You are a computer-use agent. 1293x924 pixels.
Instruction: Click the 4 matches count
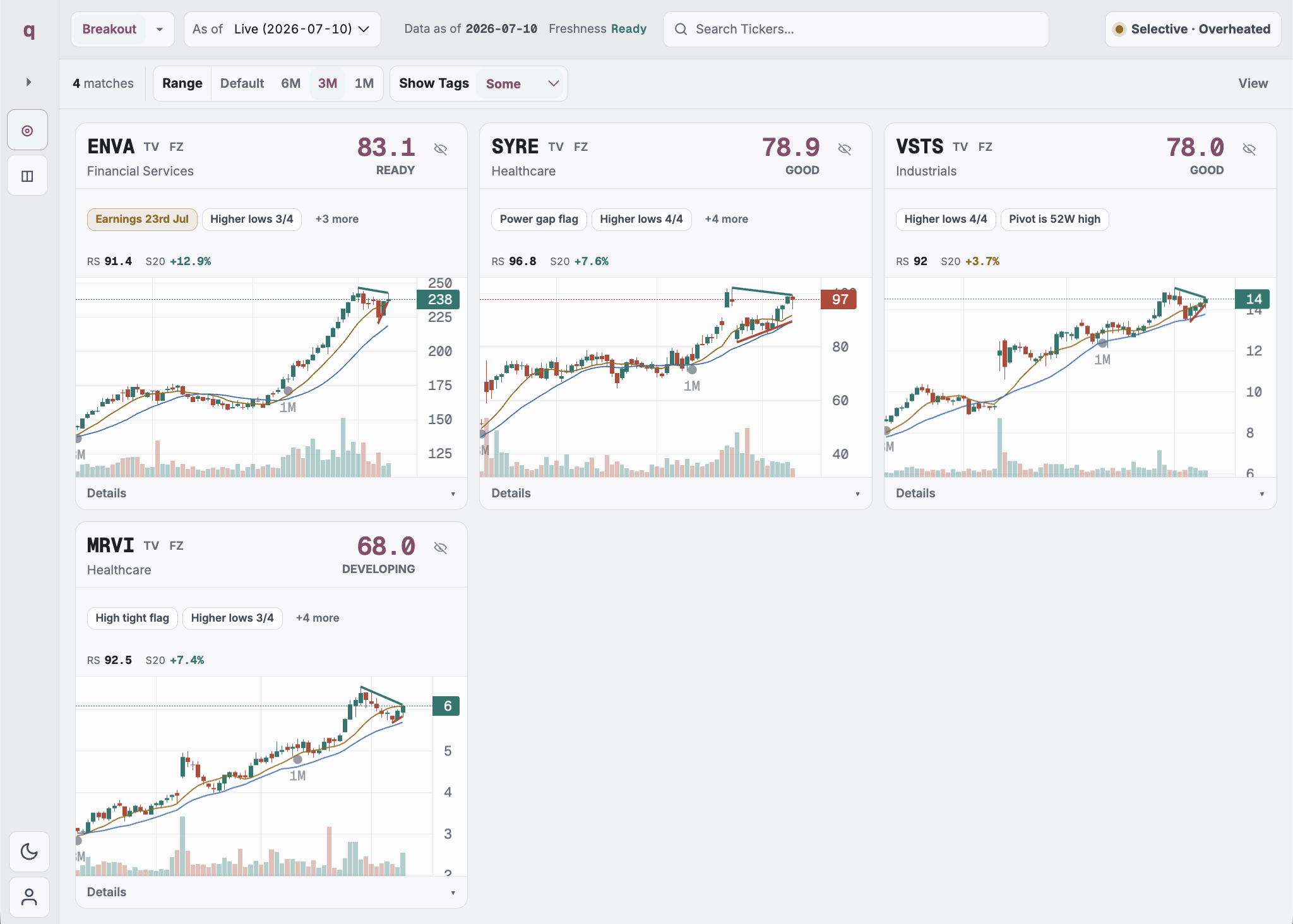103,83
